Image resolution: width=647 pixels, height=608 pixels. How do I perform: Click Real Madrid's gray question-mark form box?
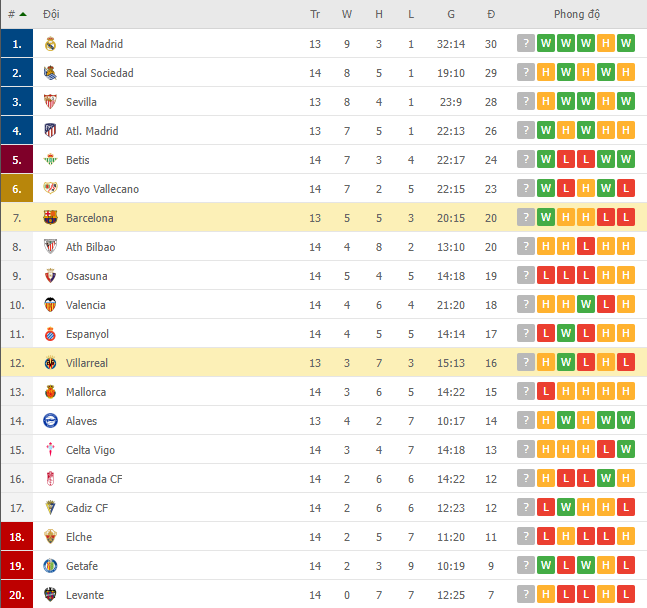(x=526, y=43)
